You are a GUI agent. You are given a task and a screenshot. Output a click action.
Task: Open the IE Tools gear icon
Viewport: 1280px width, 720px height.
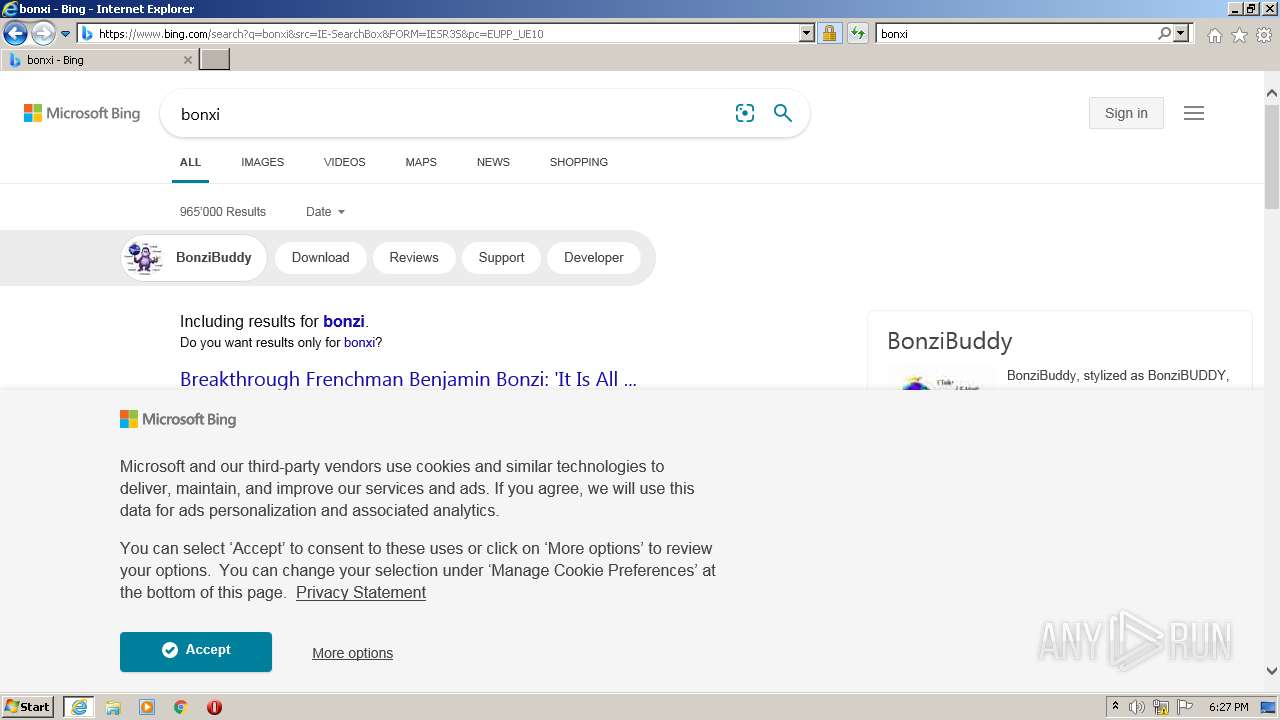pos(1264,35)
